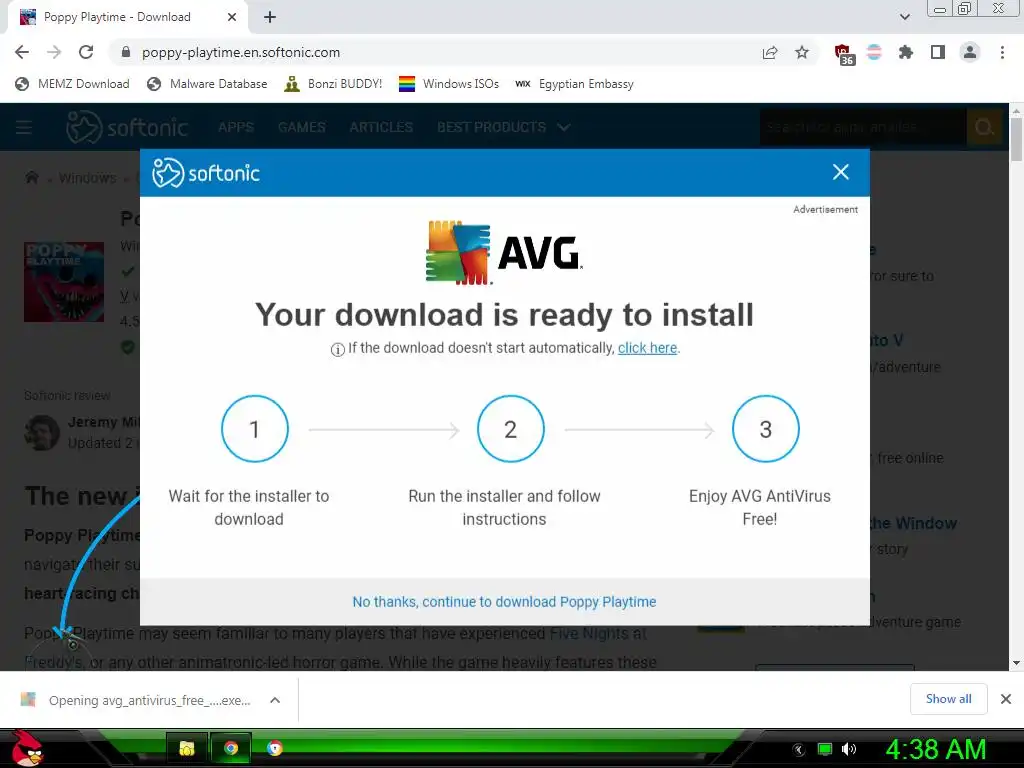
Task: Click the green monitor tray icon
Action: pos(825,749)
